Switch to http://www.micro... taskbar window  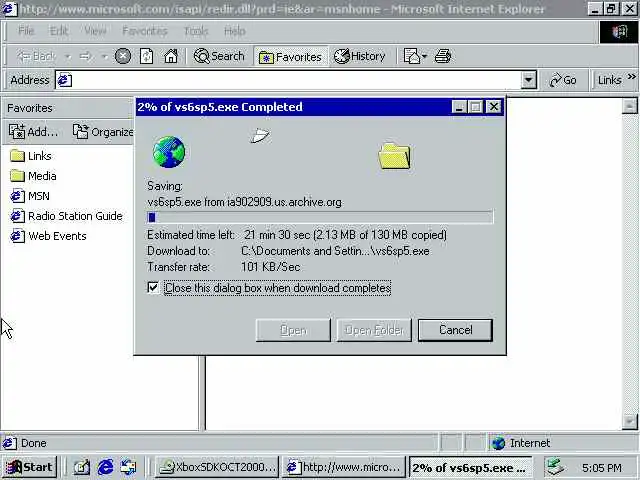(x=343, y=467)
